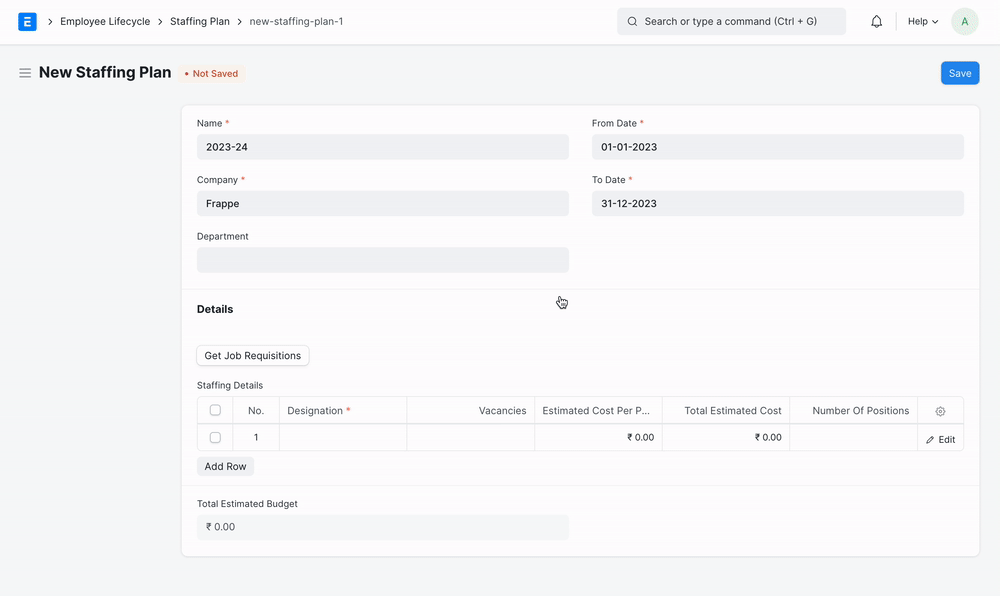Open the user avatar menu
This screenshot has height=596, width=1000.
[x=964, y=21]
